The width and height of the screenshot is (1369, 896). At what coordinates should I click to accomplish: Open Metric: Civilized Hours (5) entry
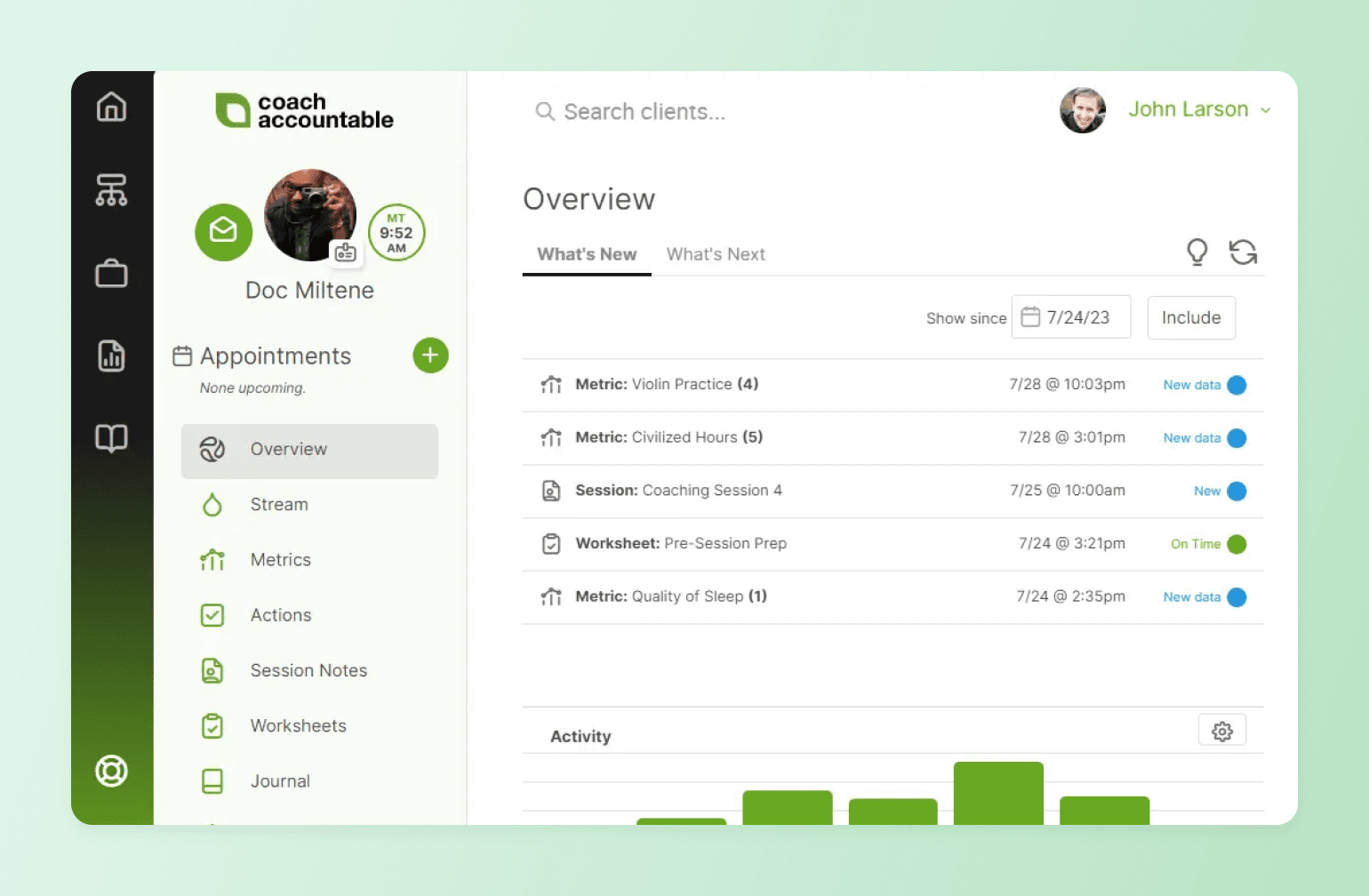pyautogui.click(x=893, y=438)
